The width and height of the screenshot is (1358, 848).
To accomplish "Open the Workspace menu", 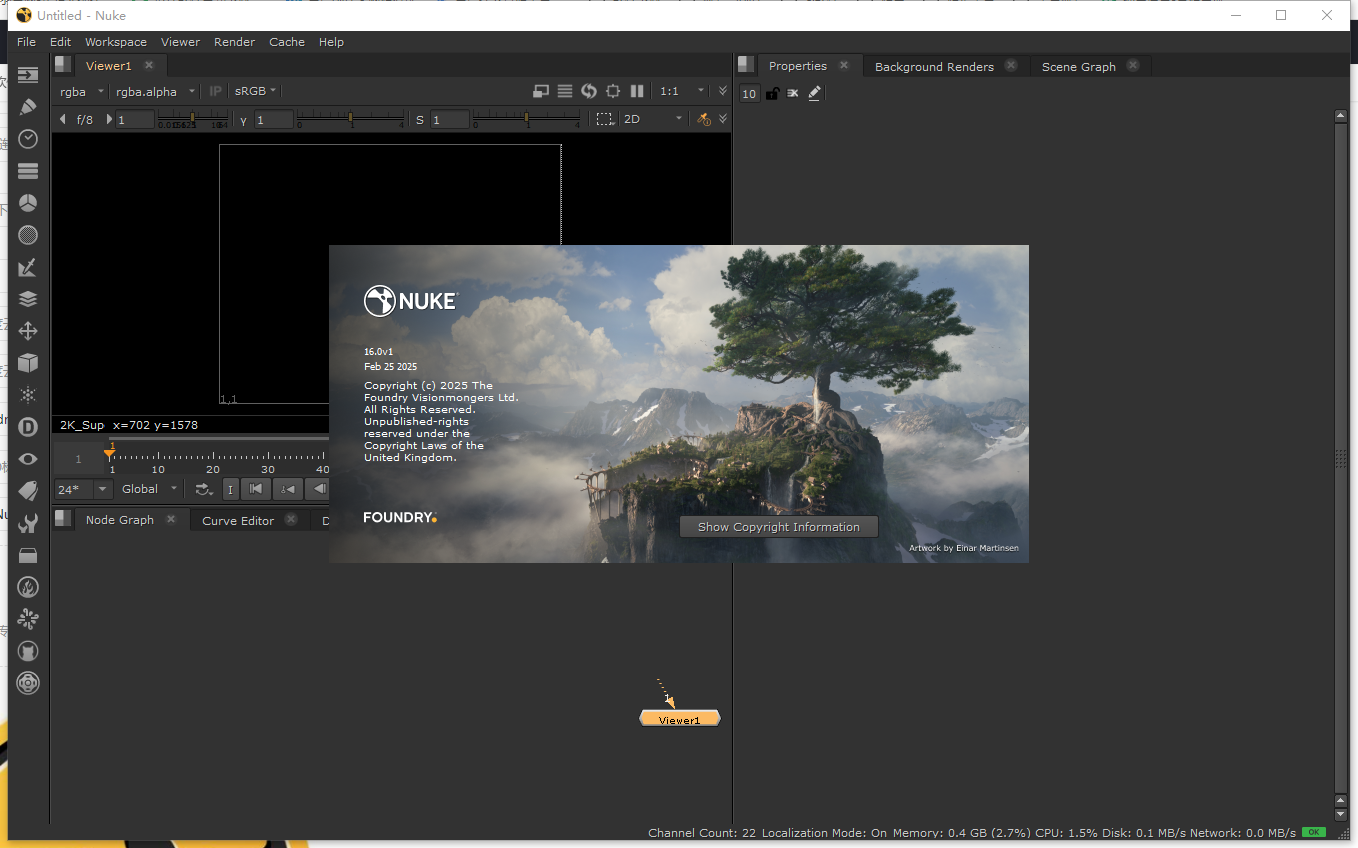I will coord(116,42).
